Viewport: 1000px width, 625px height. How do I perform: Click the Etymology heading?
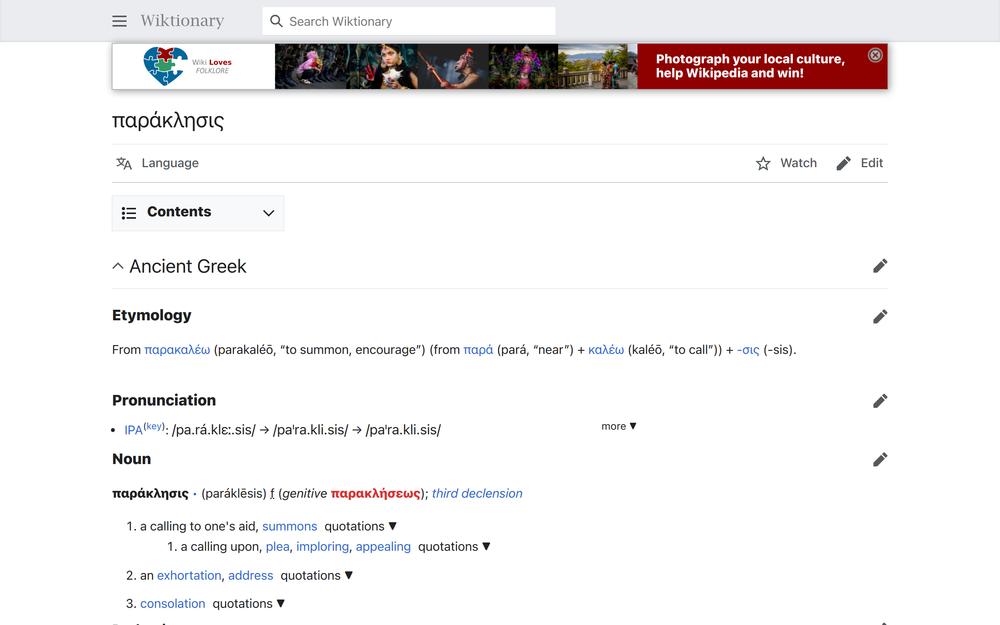(x=152, y=315)
